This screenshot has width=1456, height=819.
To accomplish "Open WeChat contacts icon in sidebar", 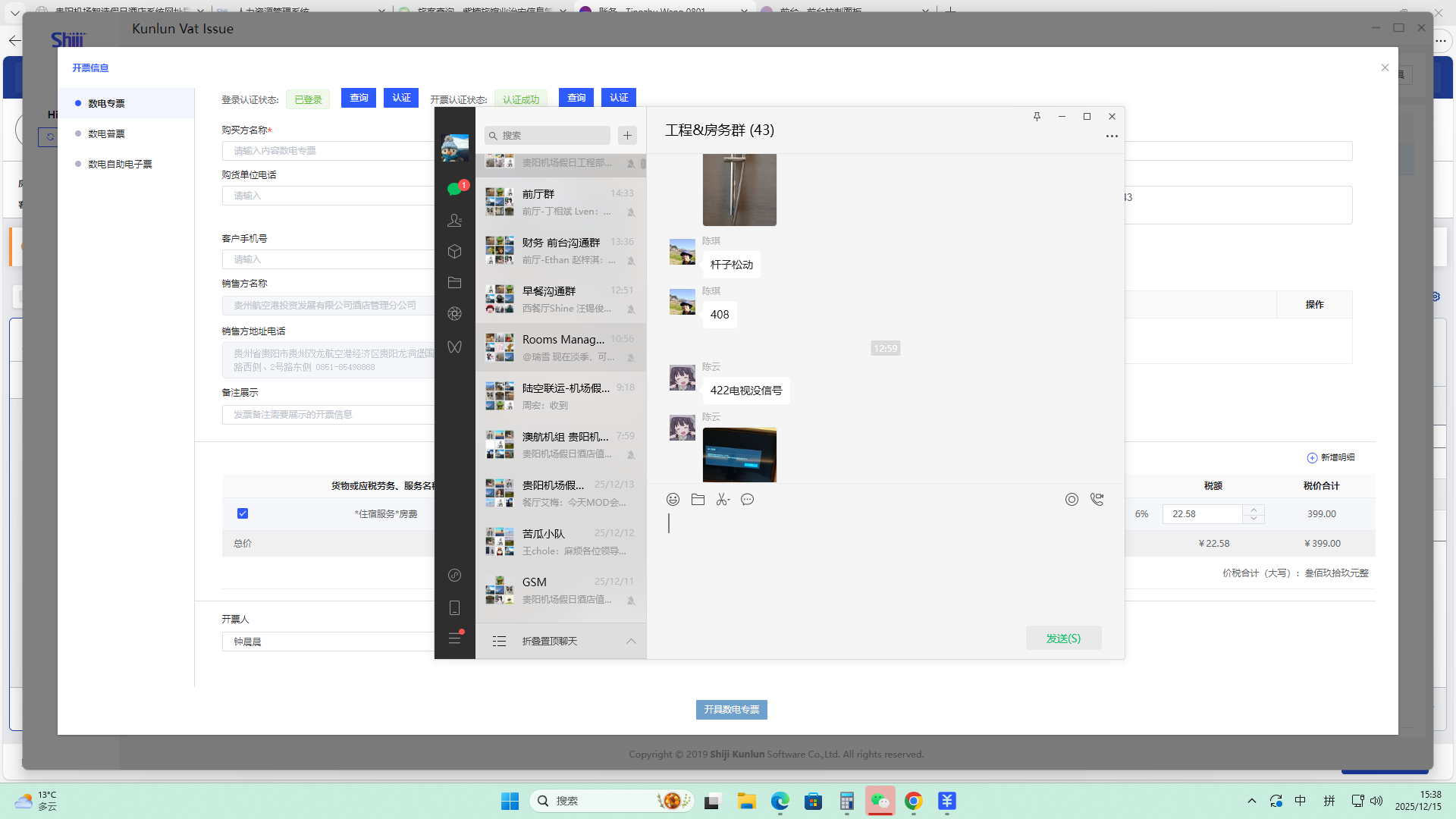I will click(x=454, y=220).
